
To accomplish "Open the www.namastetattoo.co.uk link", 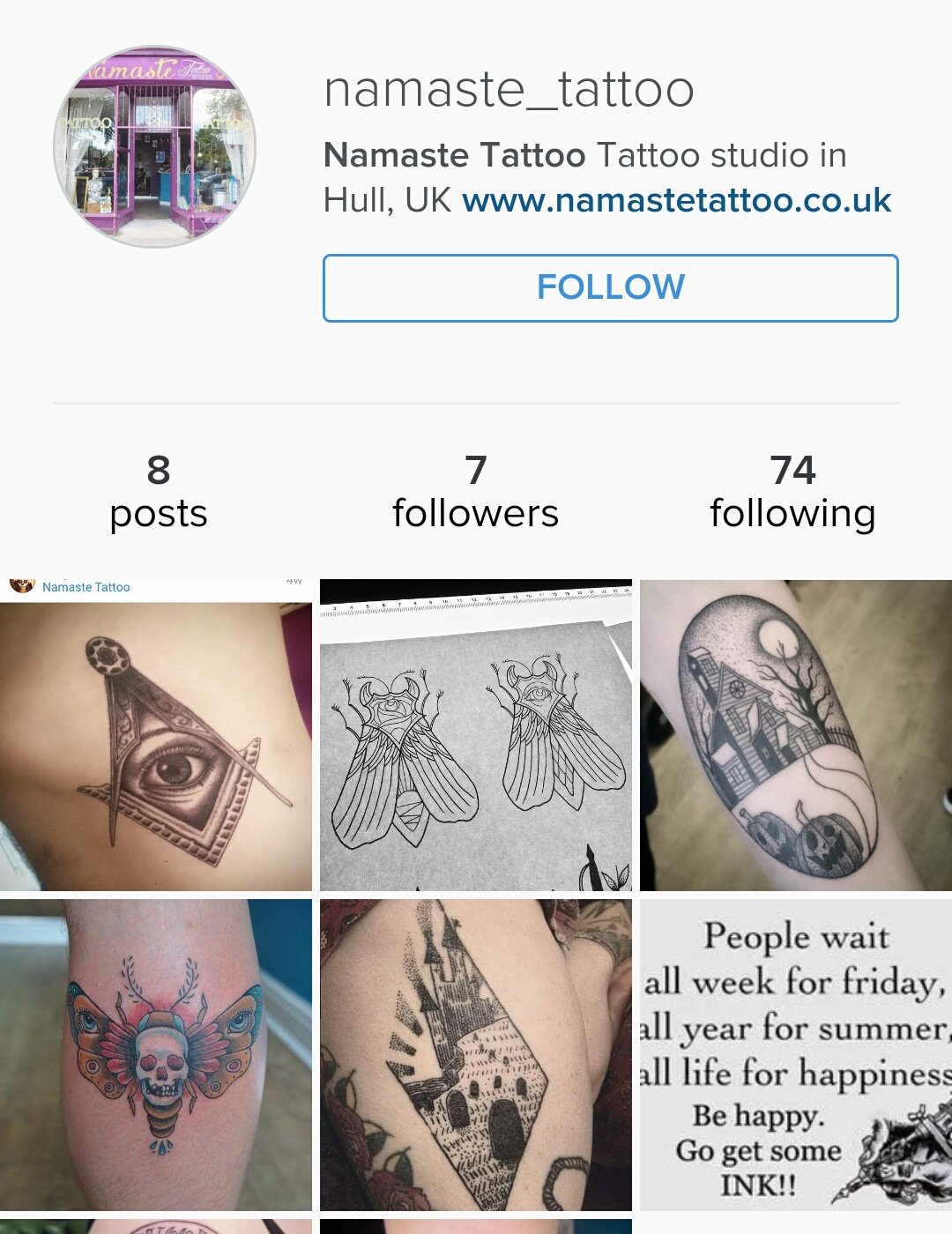I will (676, 200).
